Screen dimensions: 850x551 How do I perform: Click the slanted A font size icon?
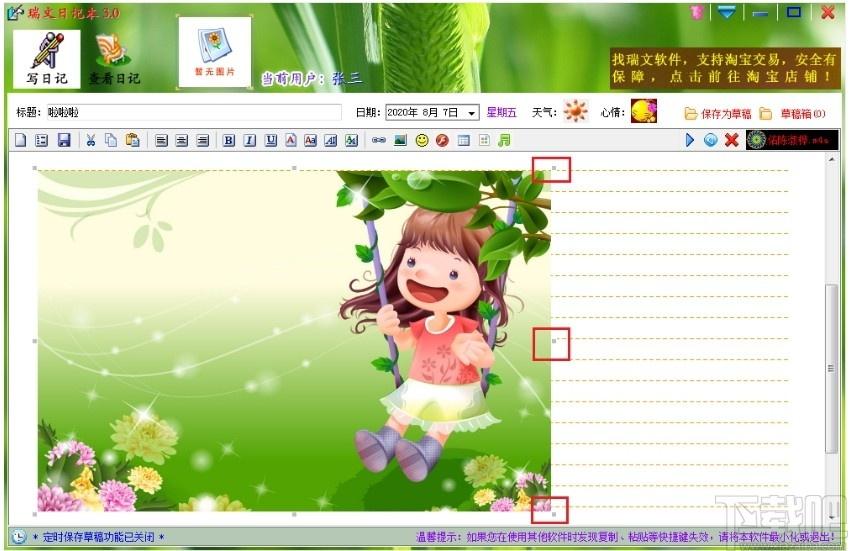pyautogui.click(x=331, y=140)
